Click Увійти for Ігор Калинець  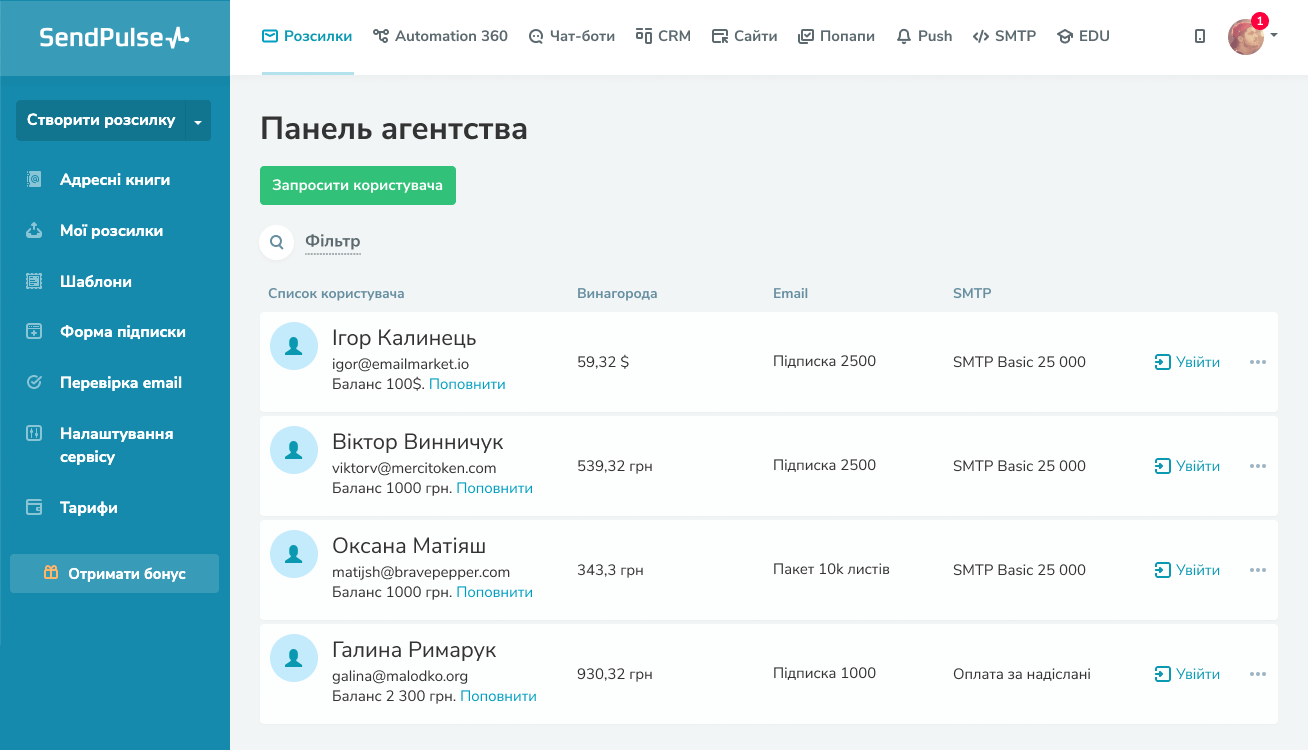1187,362
